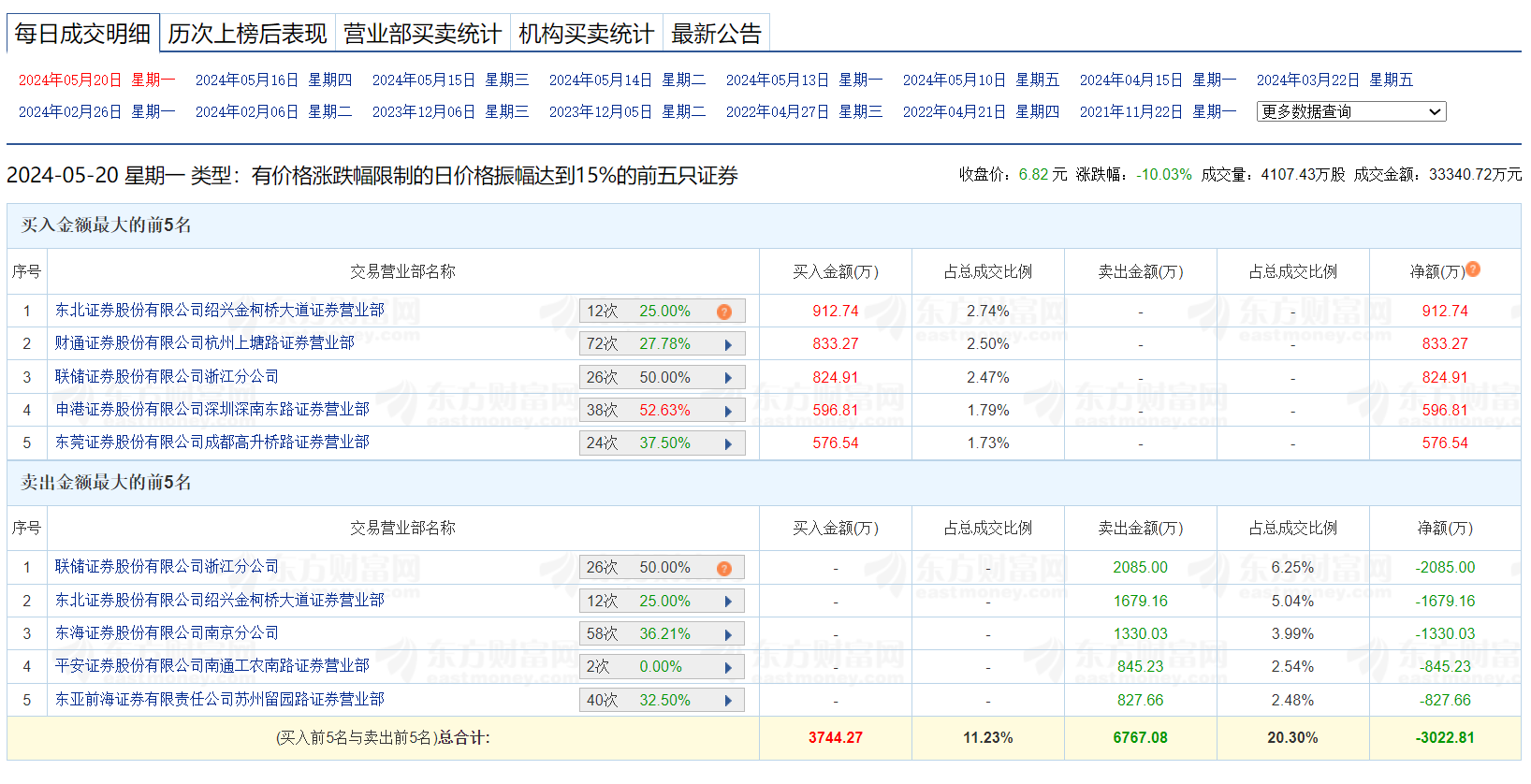The image size is (1531, 784).
Task: Click change percentage -10.03%
Action: pos(1164,175)
